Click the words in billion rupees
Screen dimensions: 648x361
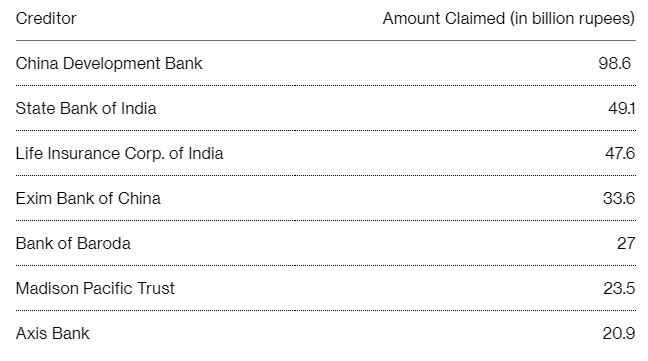point(572,19)
